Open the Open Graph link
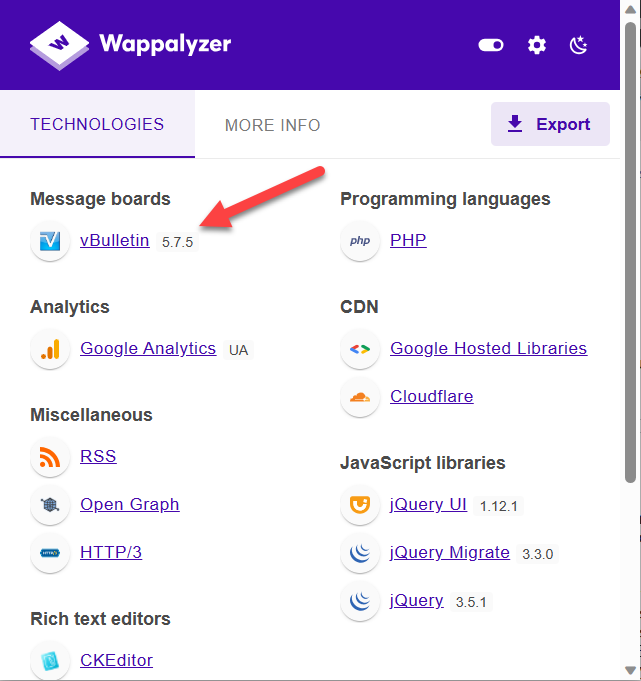This screenshot has width=641, height=681. (x=130, y=504)
